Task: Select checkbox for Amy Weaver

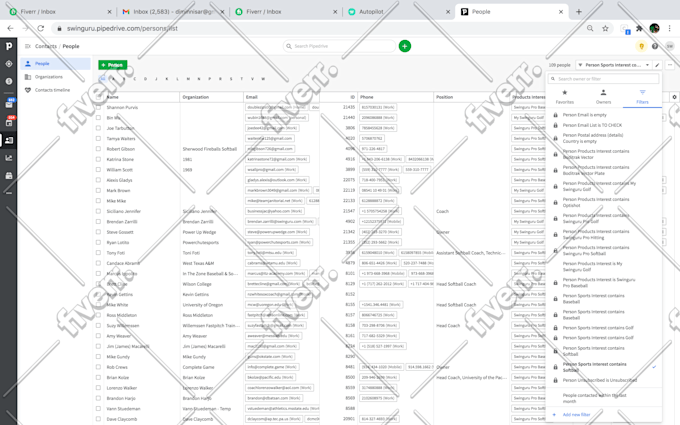Action: (x=98, y=336)
